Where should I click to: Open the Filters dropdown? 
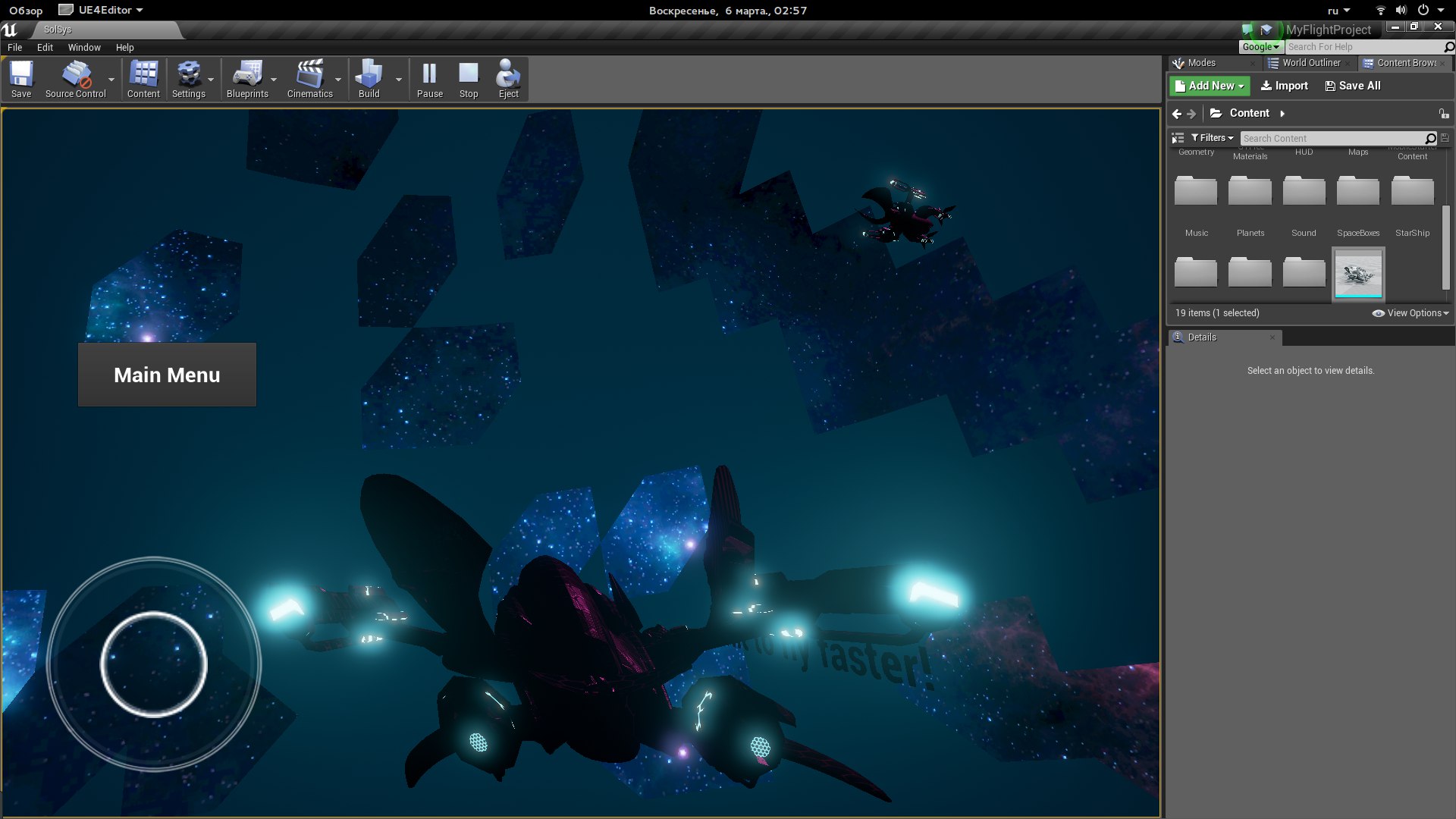click(x=1212, y=138)
